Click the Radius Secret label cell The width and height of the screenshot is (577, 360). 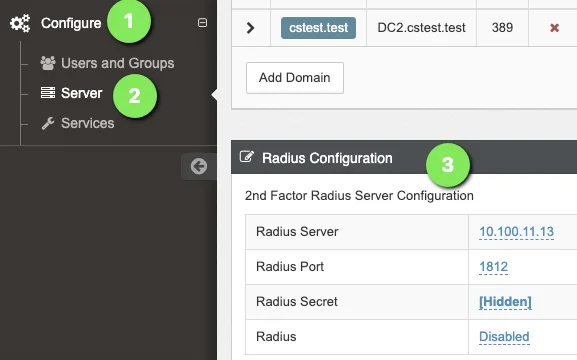pos(357,302)
